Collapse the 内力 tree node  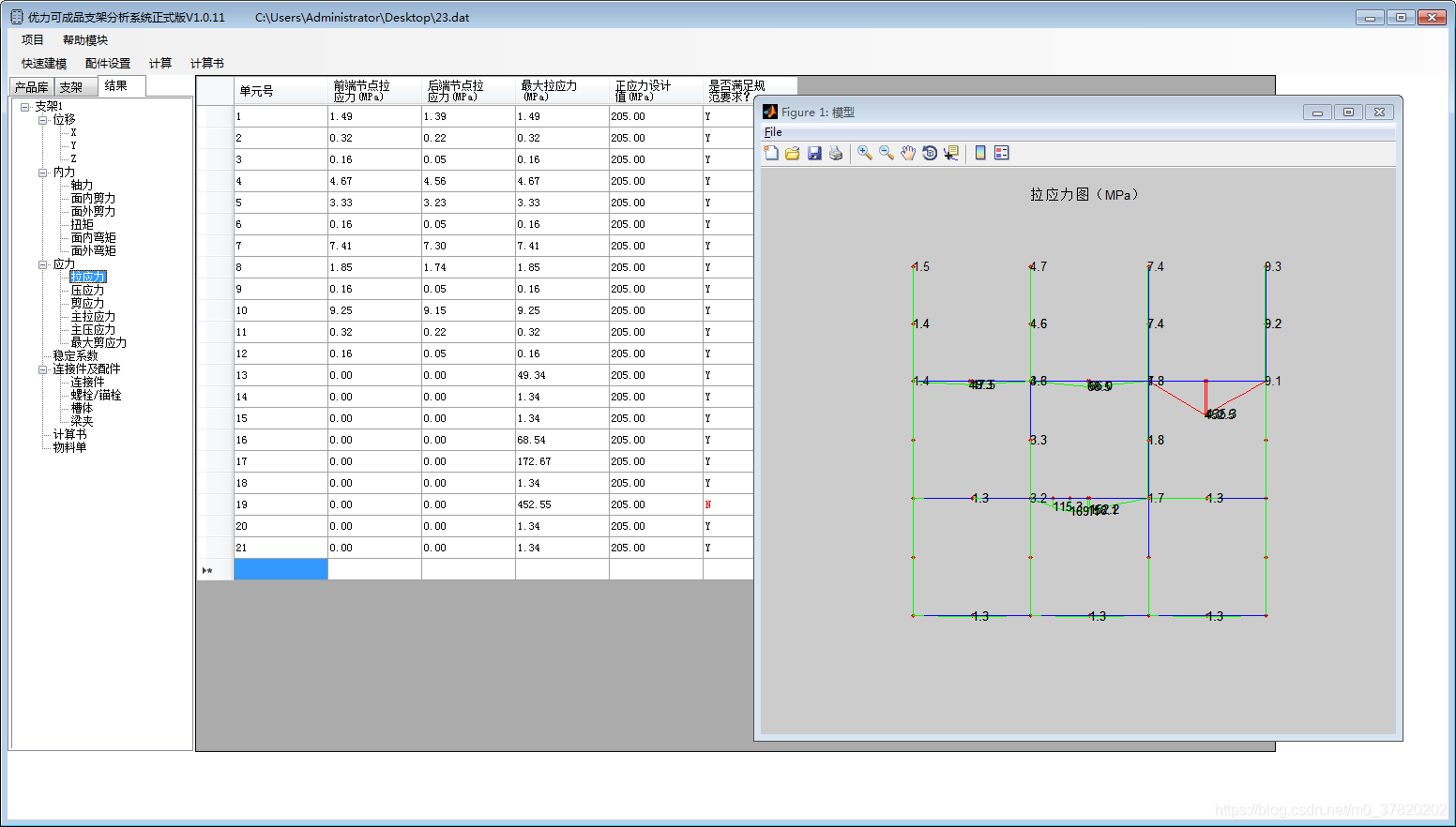point(42,173)
